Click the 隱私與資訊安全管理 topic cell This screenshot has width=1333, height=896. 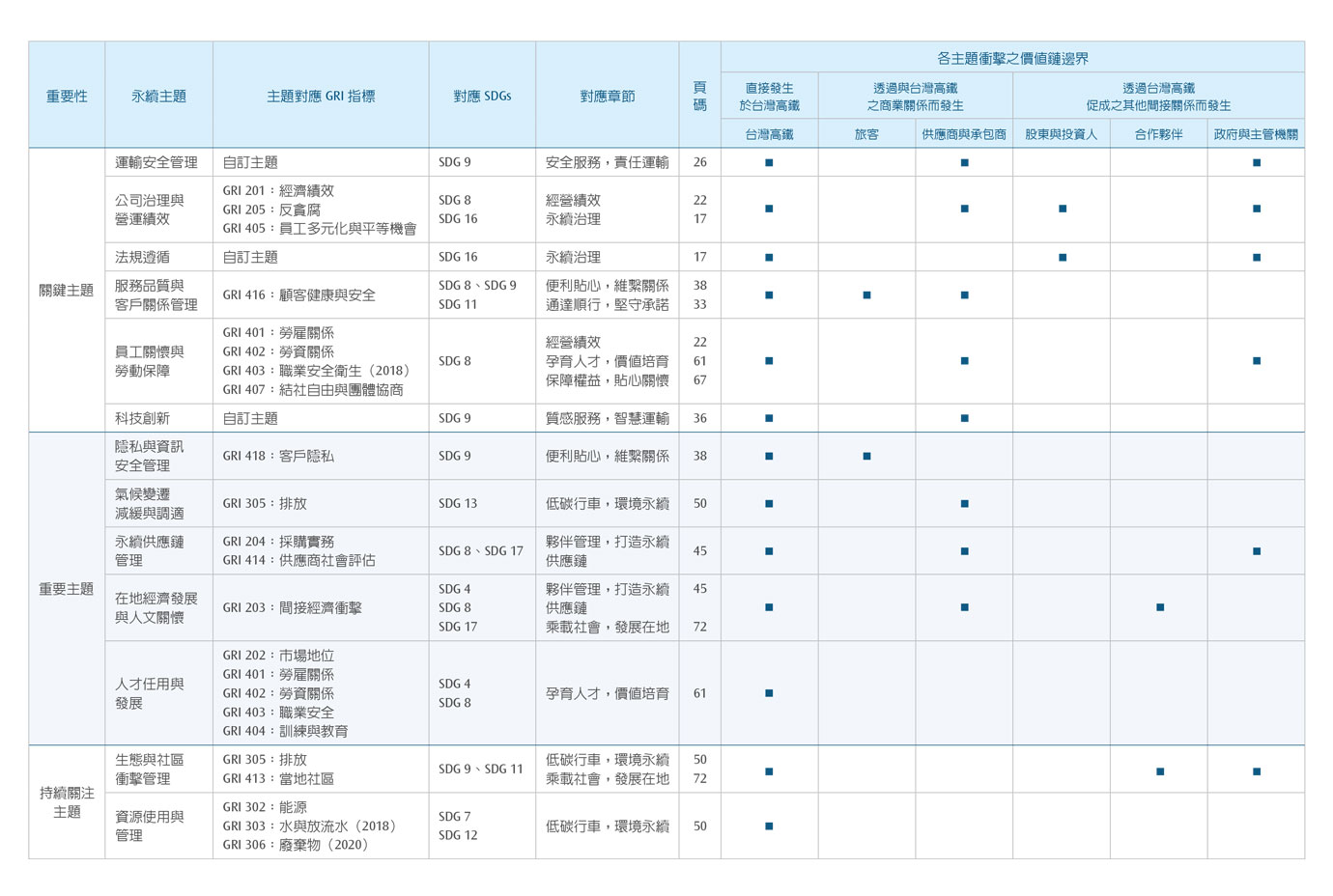tap(159, 456)
